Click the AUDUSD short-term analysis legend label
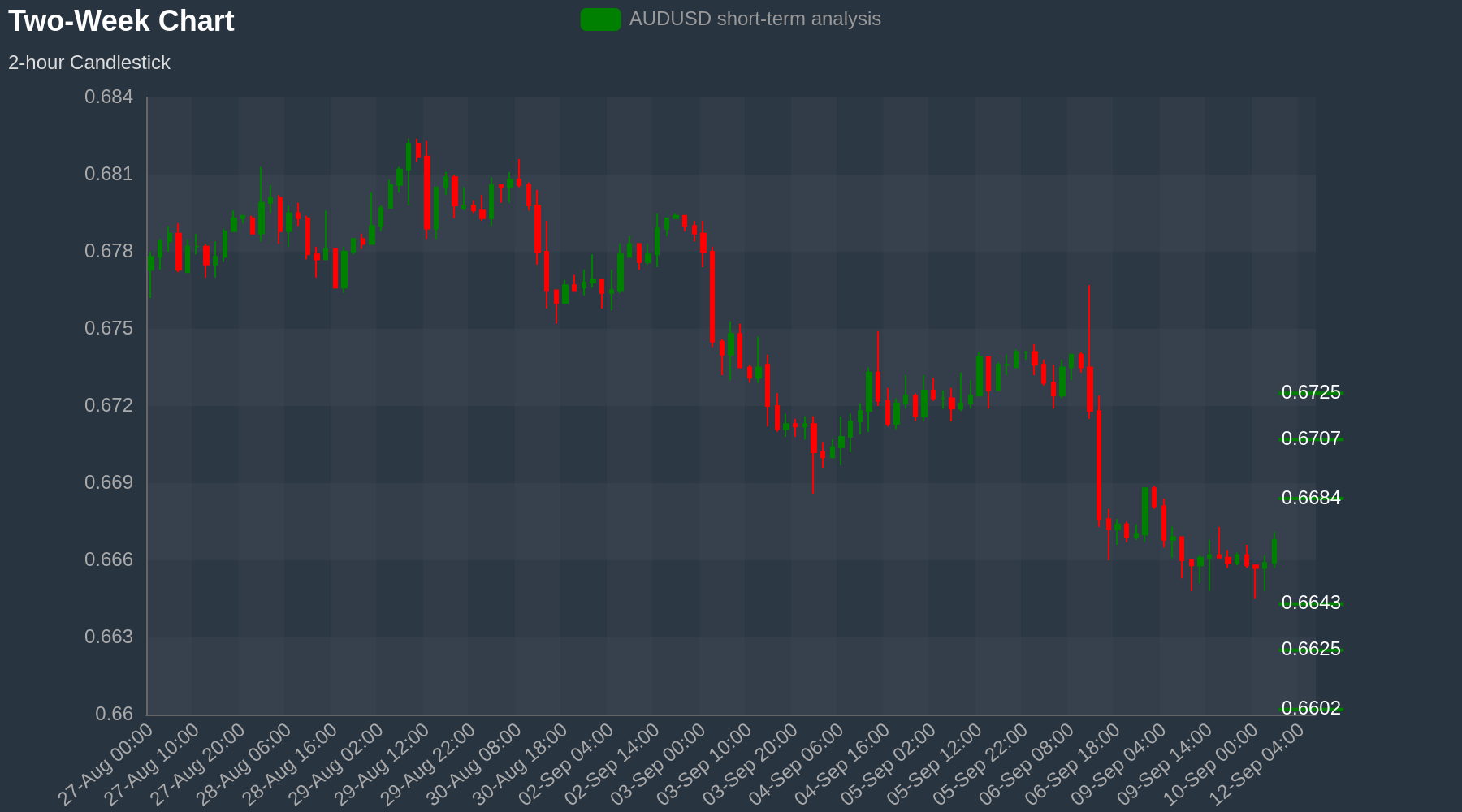This screenshot has height=812, width=1462. (x=755, y=19)
